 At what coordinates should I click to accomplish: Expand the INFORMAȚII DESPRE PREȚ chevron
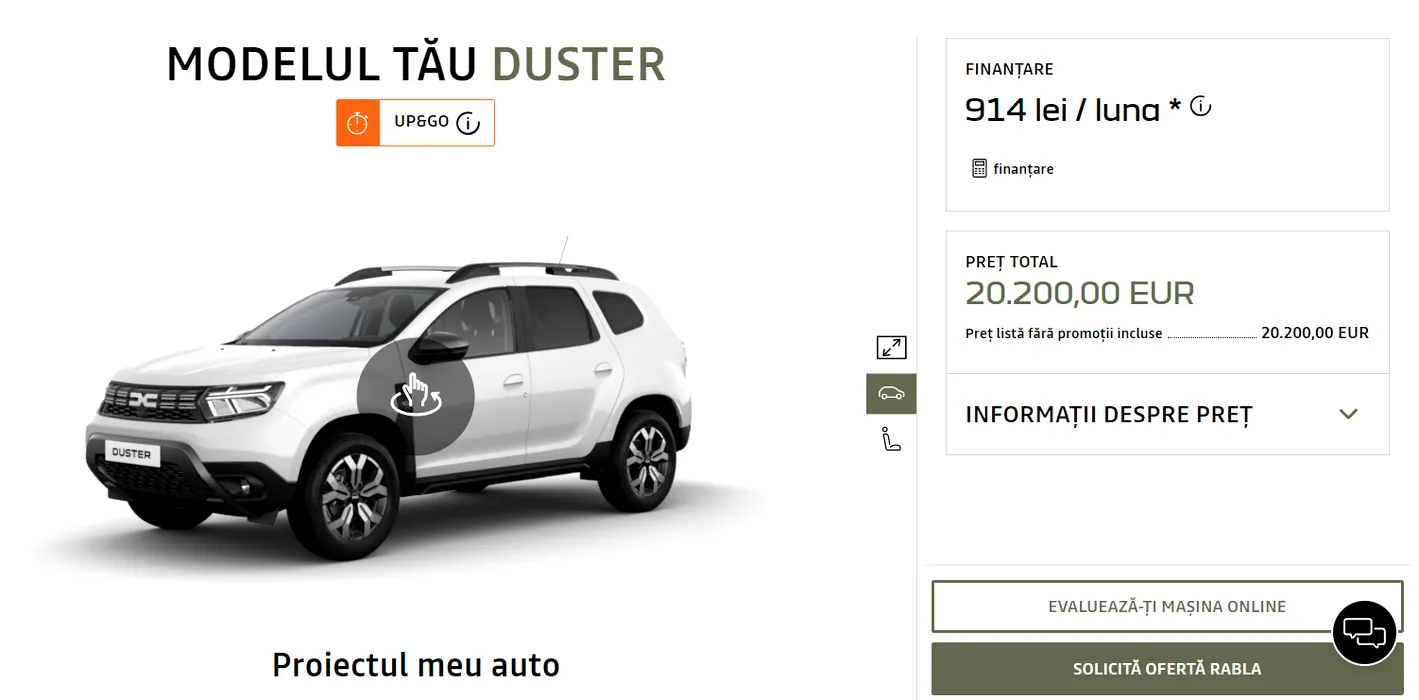coord(1348,414)
